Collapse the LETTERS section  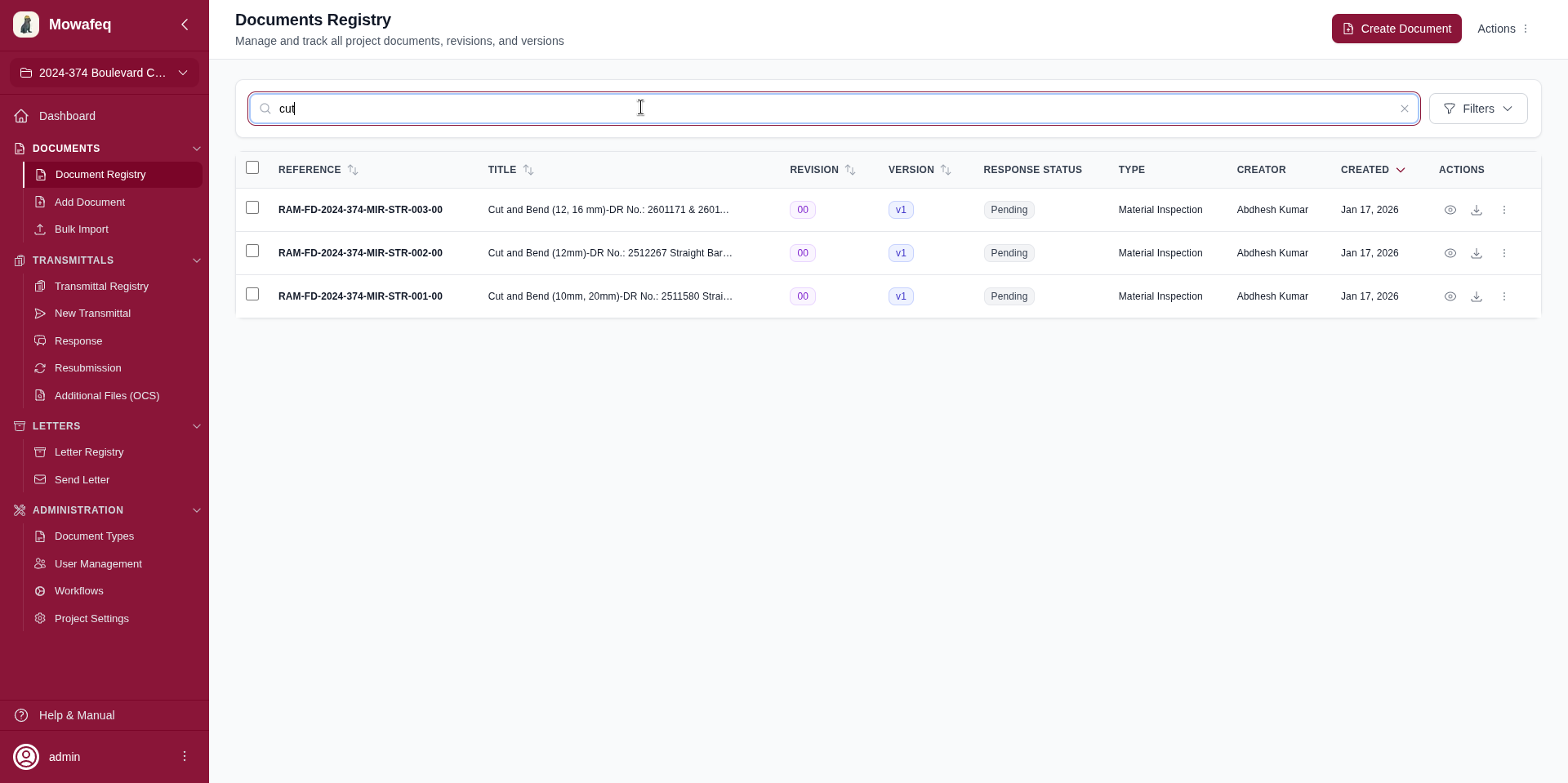[x=196, y=425]
